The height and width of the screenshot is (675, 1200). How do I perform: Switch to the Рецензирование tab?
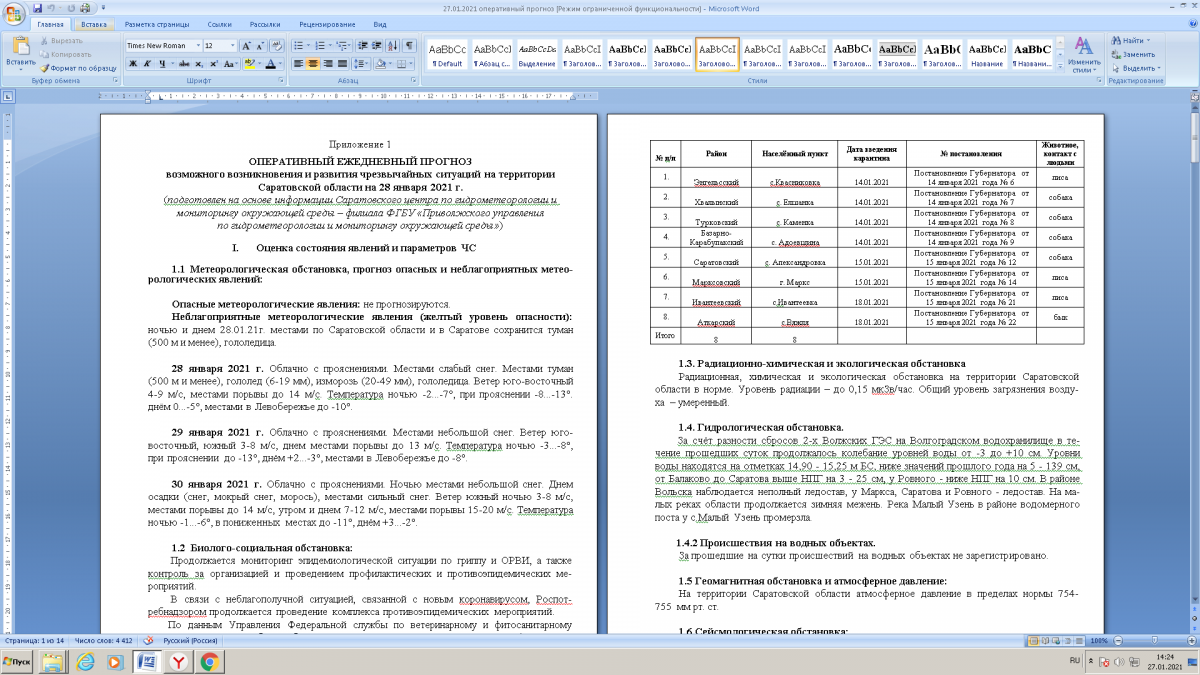326,23
